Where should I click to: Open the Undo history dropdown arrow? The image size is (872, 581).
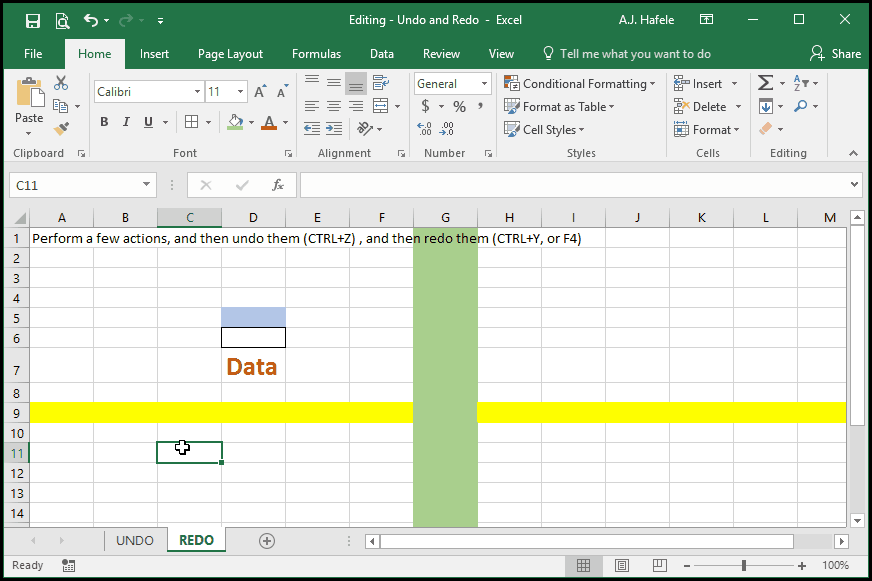(106, 21)
